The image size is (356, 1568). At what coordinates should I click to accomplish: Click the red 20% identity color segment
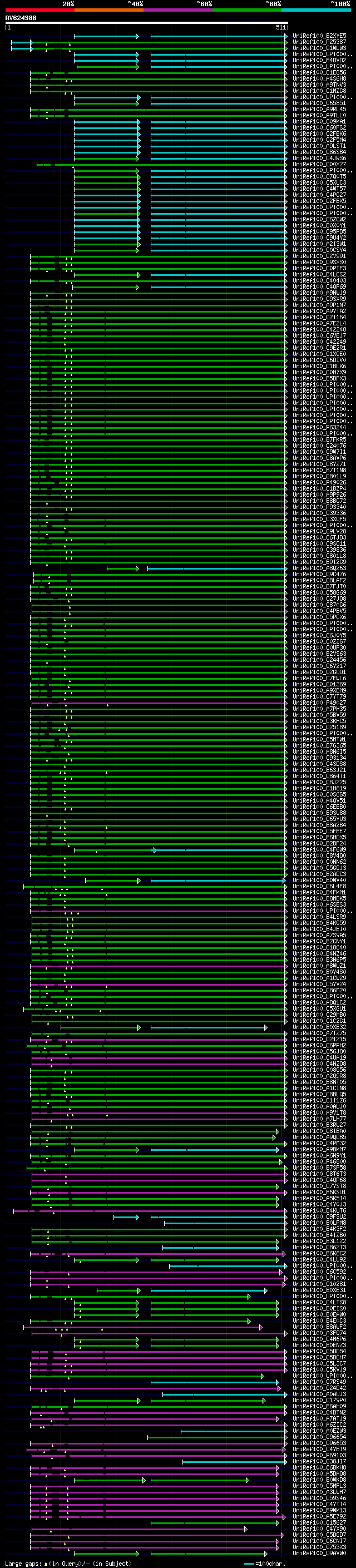[39, 10]
